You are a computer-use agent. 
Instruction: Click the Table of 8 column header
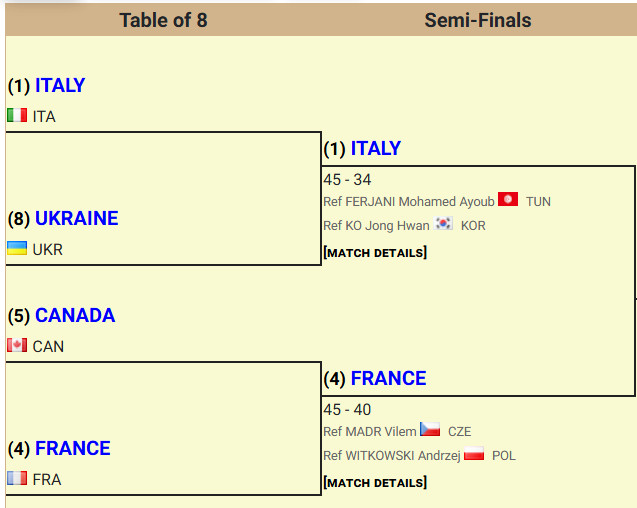pos(163,20)
